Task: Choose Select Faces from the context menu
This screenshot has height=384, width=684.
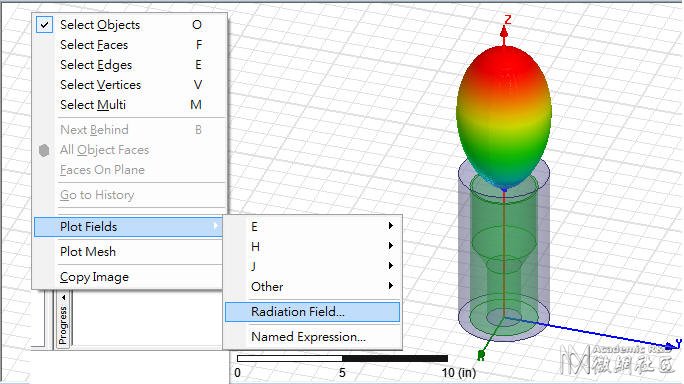Action: click(130, 45)
